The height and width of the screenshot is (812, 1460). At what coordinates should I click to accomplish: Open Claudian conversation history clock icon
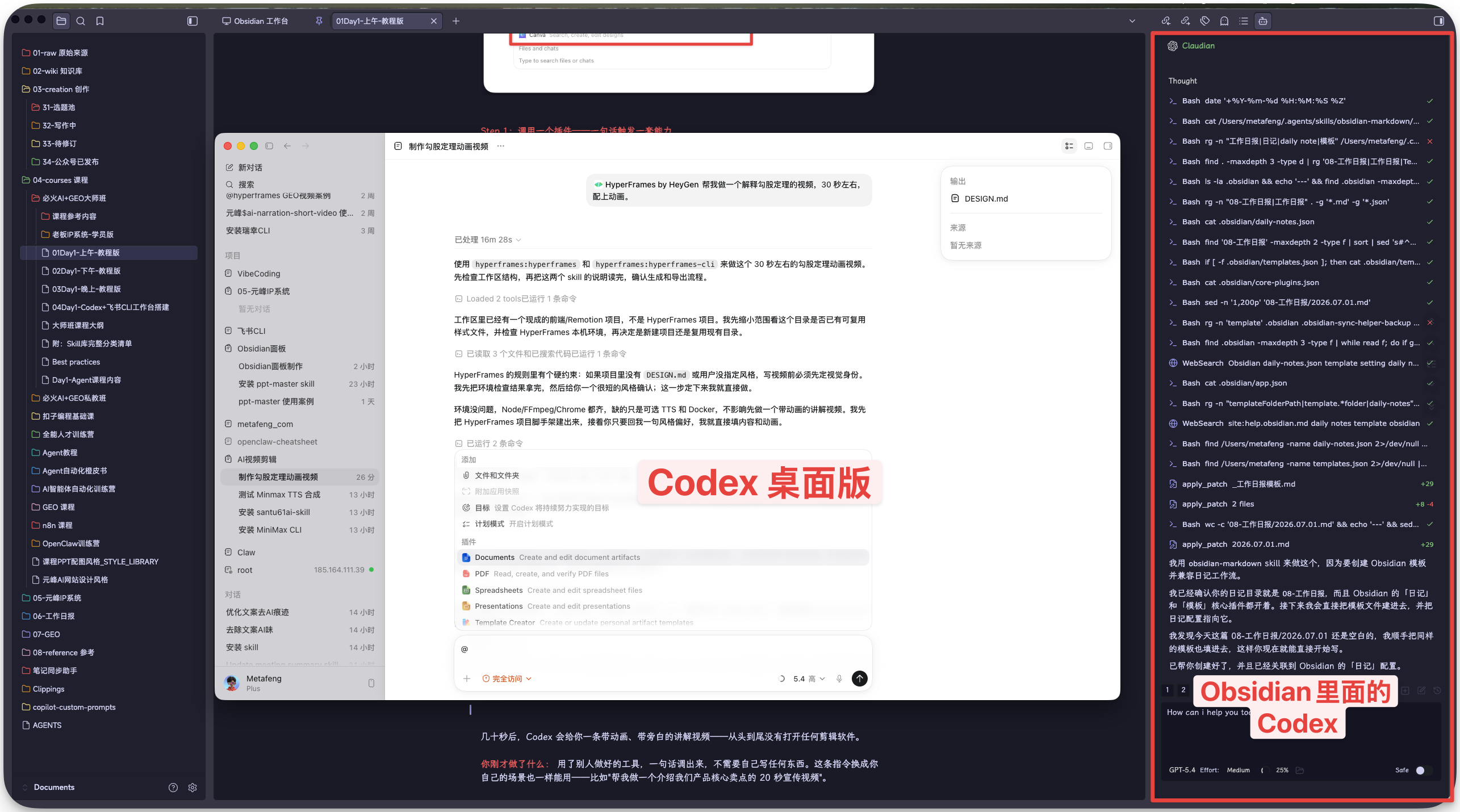(x=1437, y=690)
